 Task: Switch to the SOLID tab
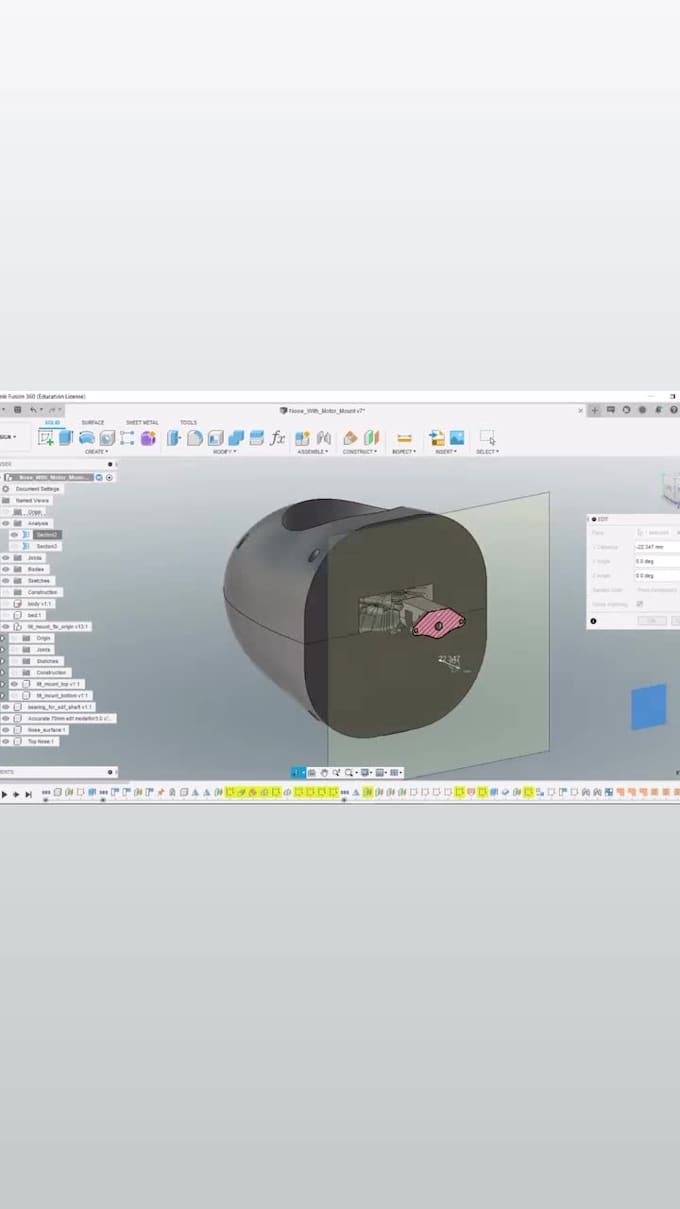click(x=52, y=423)
